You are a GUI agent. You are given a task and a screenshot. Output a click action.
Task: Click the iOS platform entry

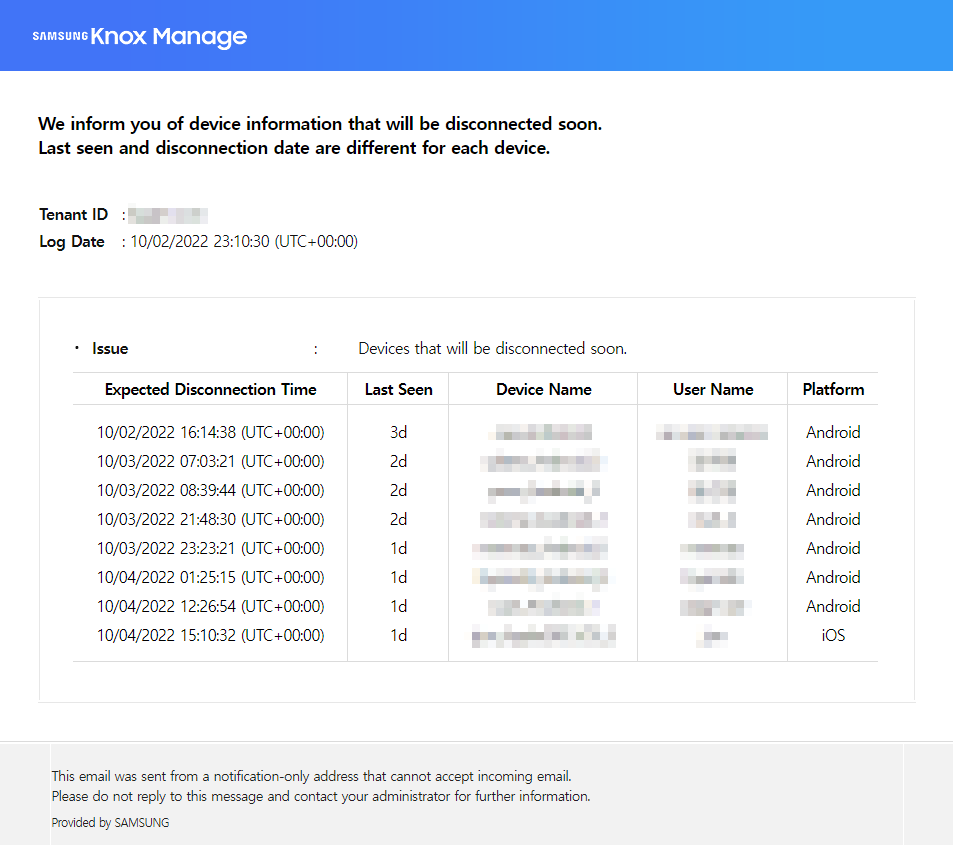(832, 635)
